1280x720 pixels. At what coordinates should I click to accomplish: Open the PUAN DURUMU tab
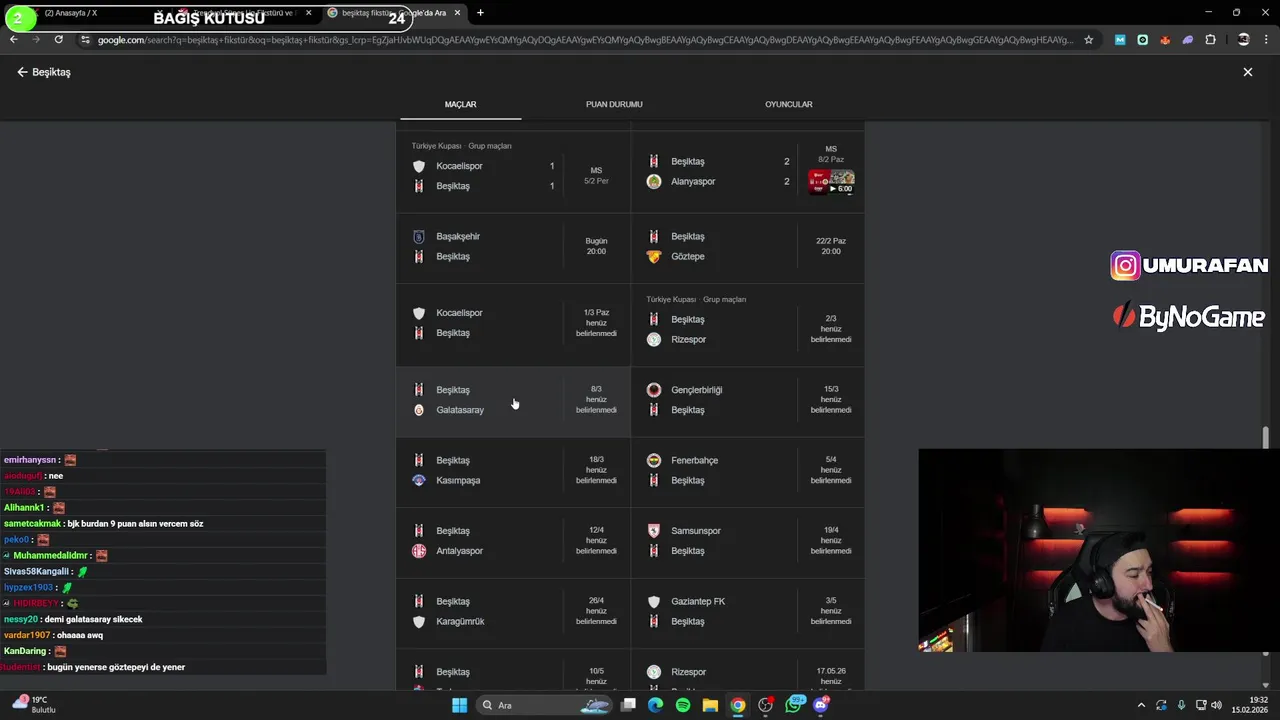(614, 104)
